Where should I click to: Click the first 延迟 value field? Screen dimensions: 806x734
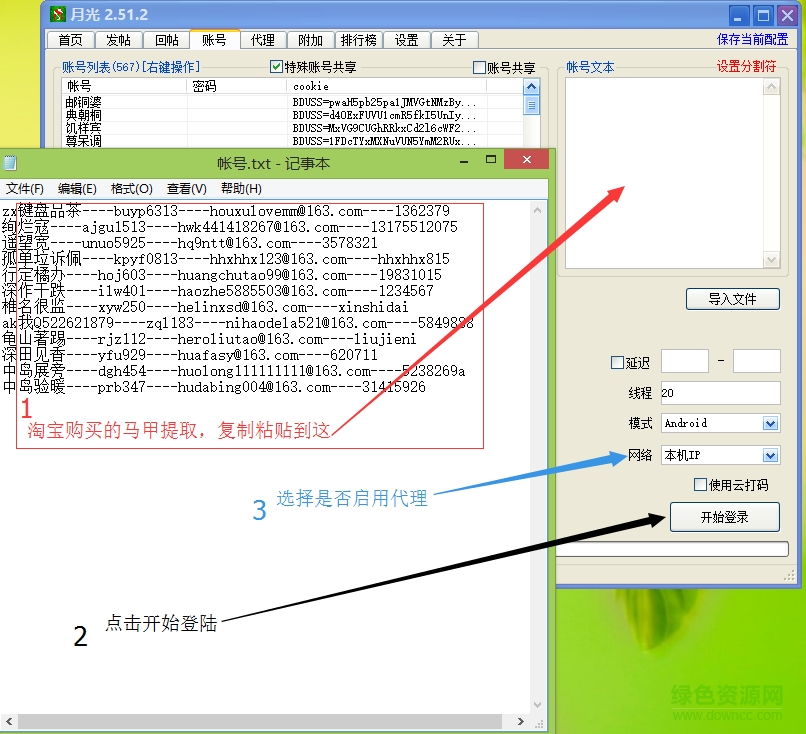(685, 361)
